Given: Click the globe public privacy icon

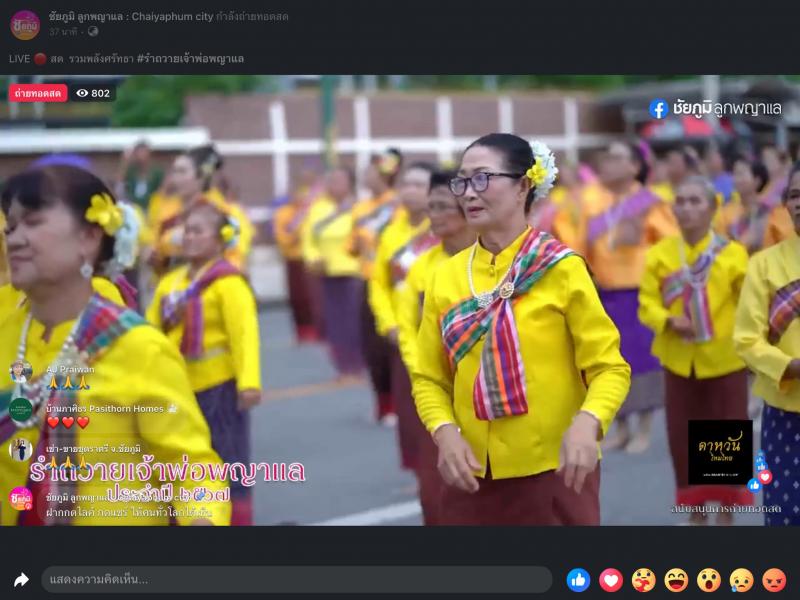Looking at the screenshot, I should coord(93,32).
